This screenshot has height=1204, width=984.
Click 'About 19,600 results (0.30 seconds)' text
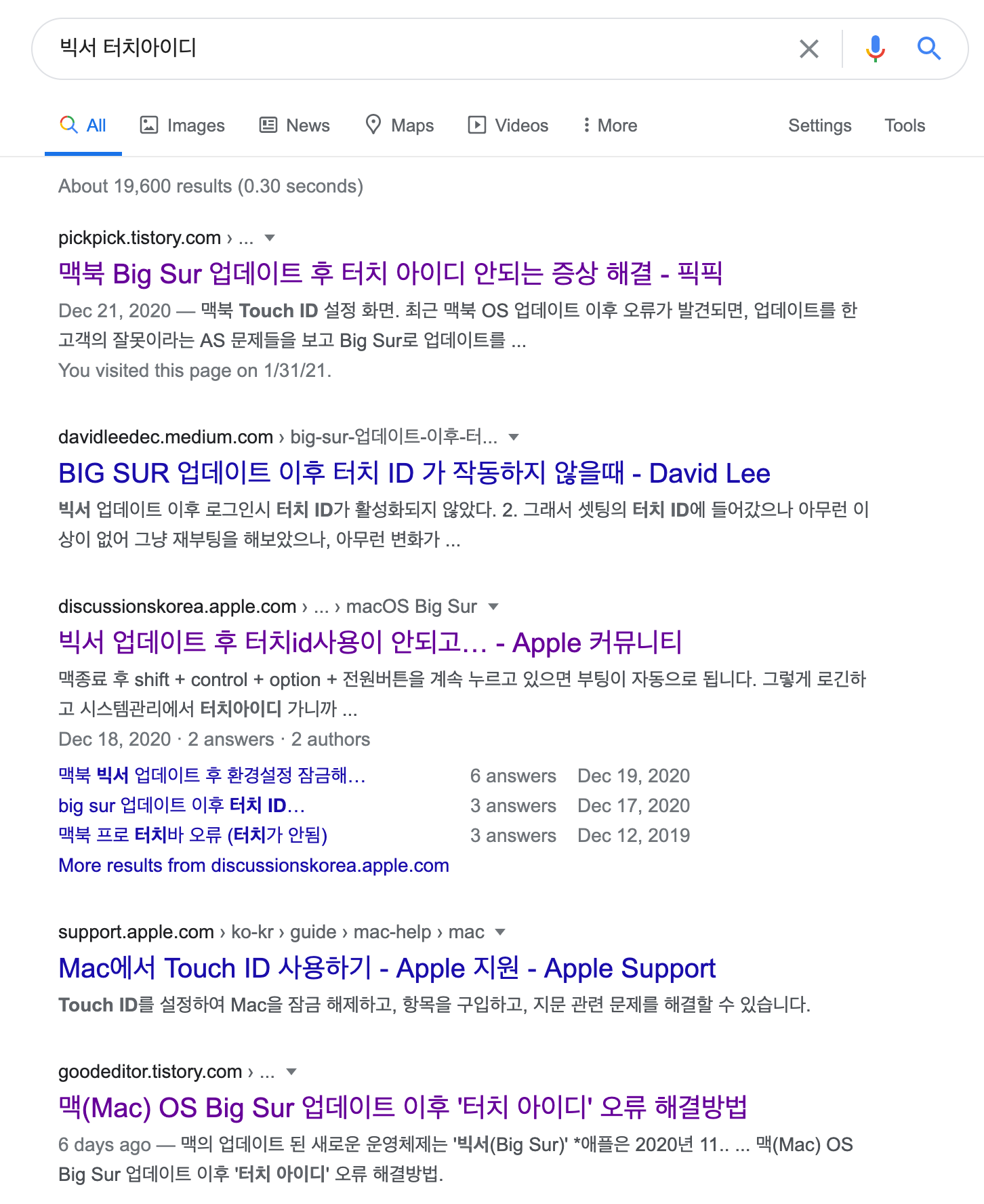tap(211, 186)
